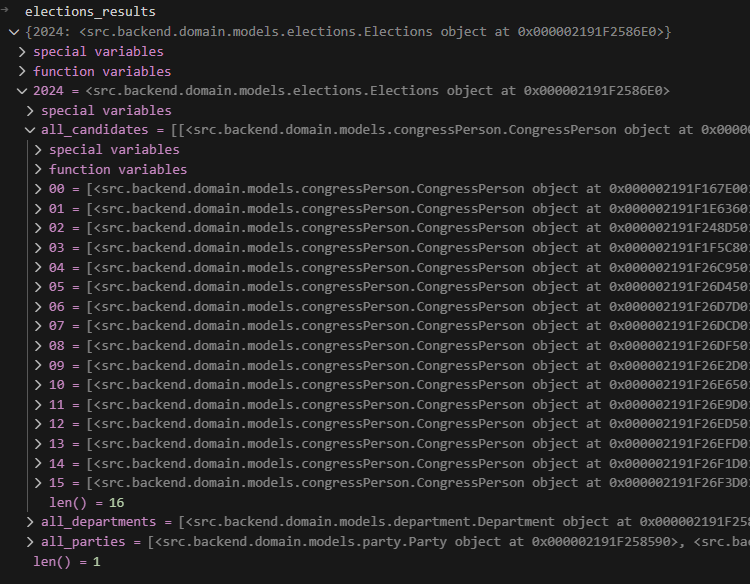750x584 pixels.
Task: Select the len() = 1 row
Action: (x=66, y=562)
